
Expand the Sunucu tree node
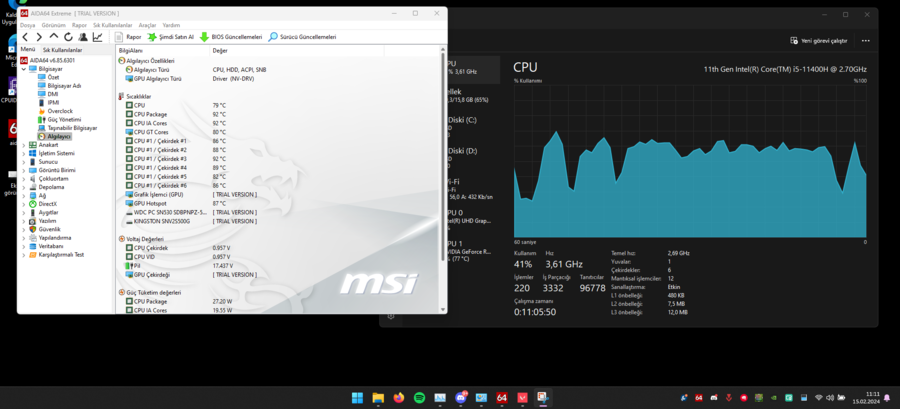click(x=24, y=162)
